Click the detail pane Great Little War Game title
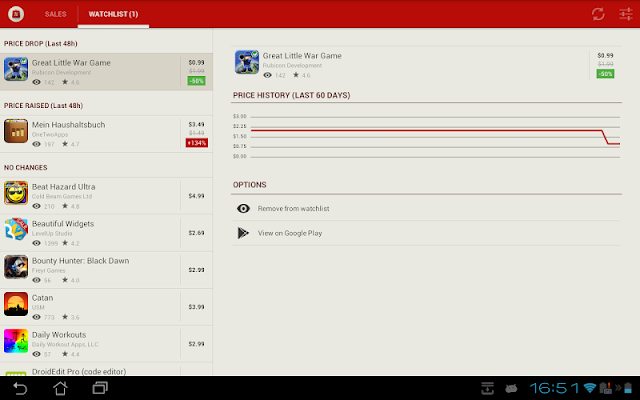This screenshot has width=640, height=400. point(302,56)
